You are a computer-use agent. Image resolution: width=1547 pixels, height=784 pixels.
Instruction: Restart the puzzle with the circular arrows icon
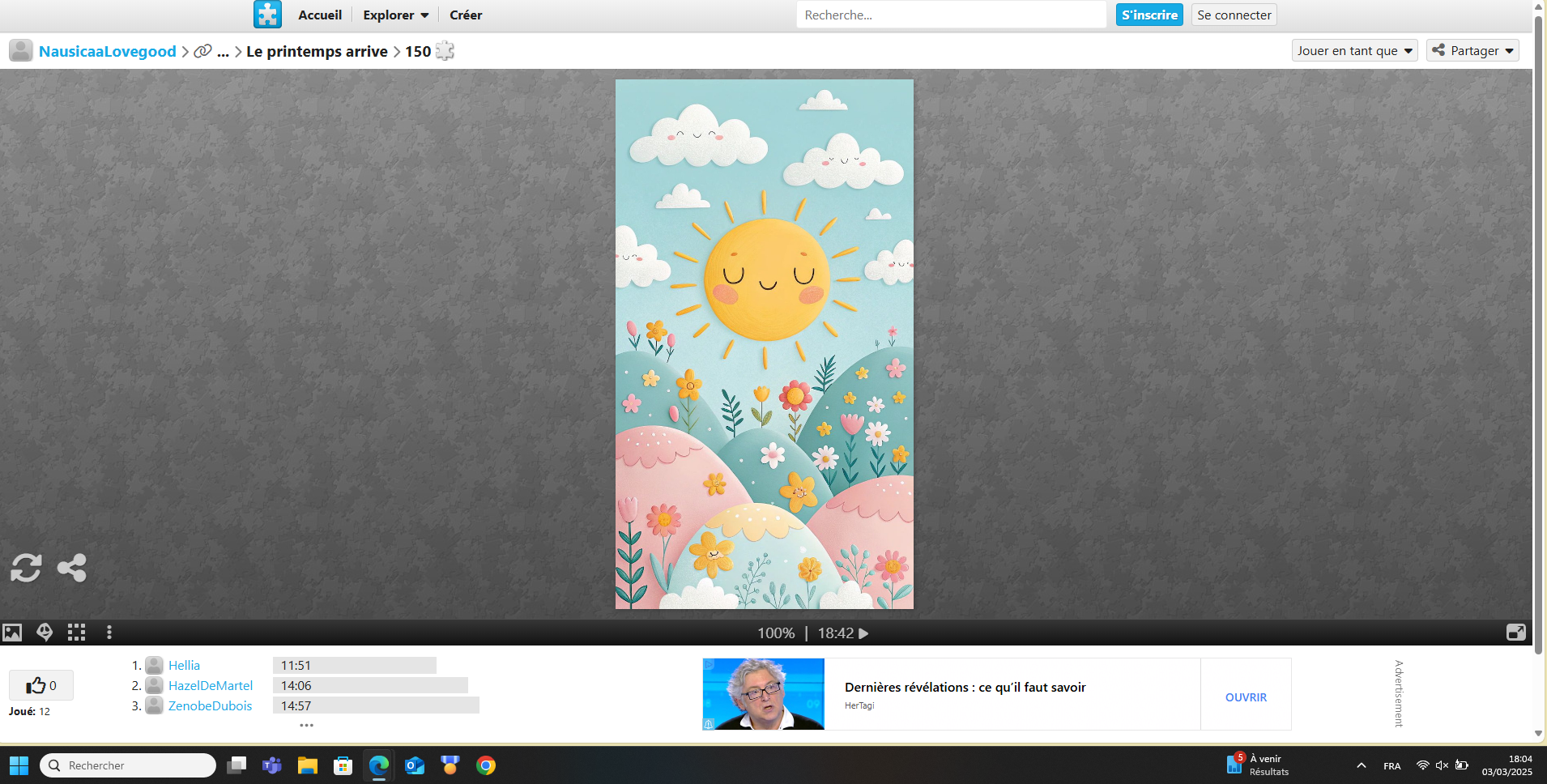pos(26,568)
